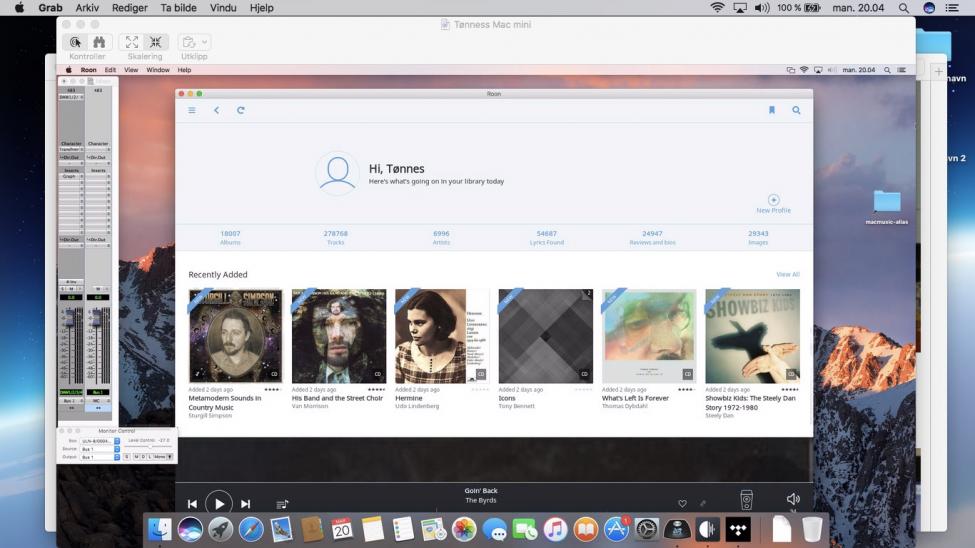Toggle Mono button in Monitor Control
The height and width of the screenshot is (548, 975).
tap(159, 457)
